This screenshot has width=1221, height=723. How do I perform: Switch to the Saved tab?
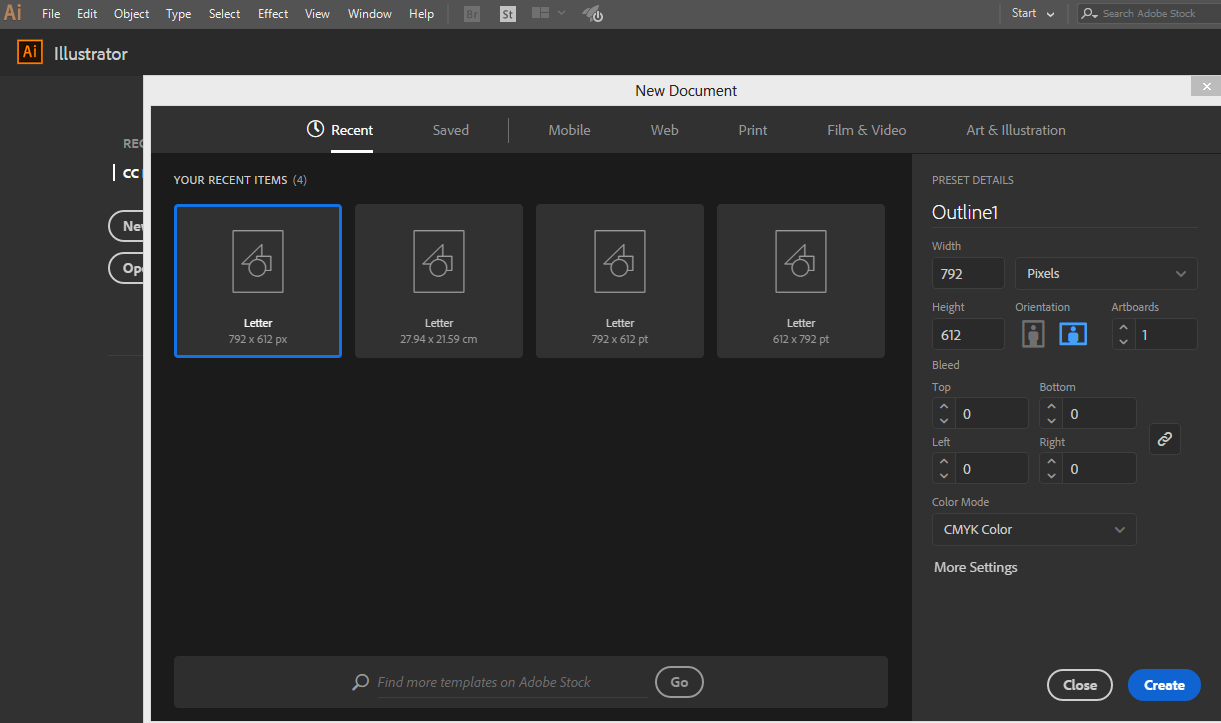click(x=451, y=130)
